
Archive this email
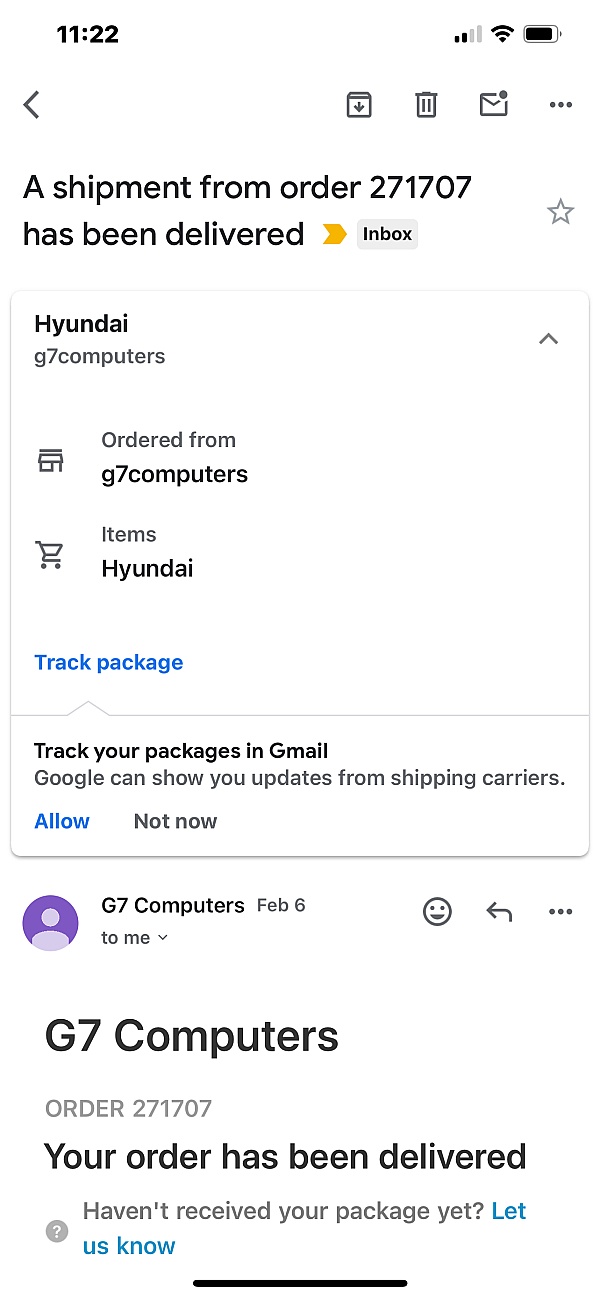point(359,104)
